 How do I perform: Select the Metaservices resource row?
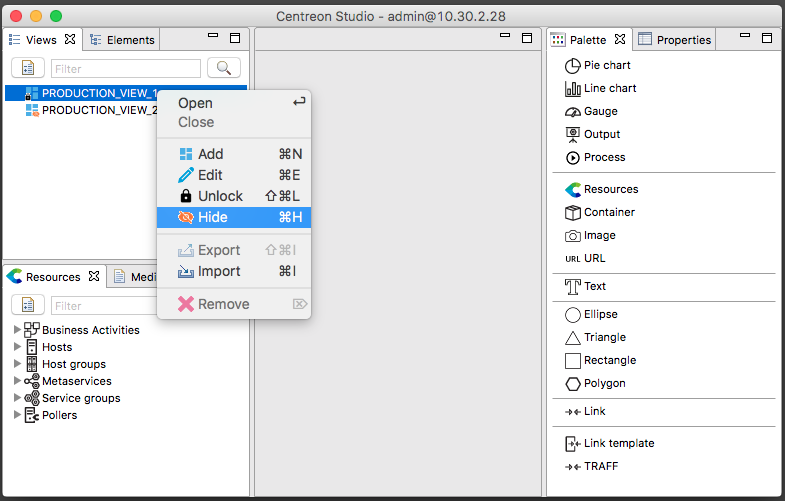(68, 381)
